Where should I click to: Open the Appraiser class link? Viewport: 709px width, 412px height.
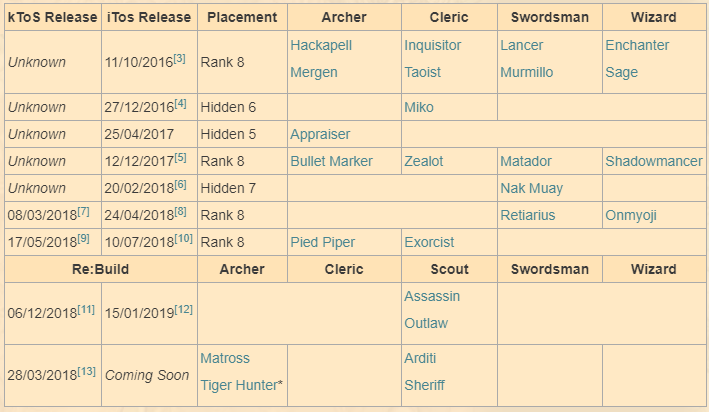tap(320, 134)
